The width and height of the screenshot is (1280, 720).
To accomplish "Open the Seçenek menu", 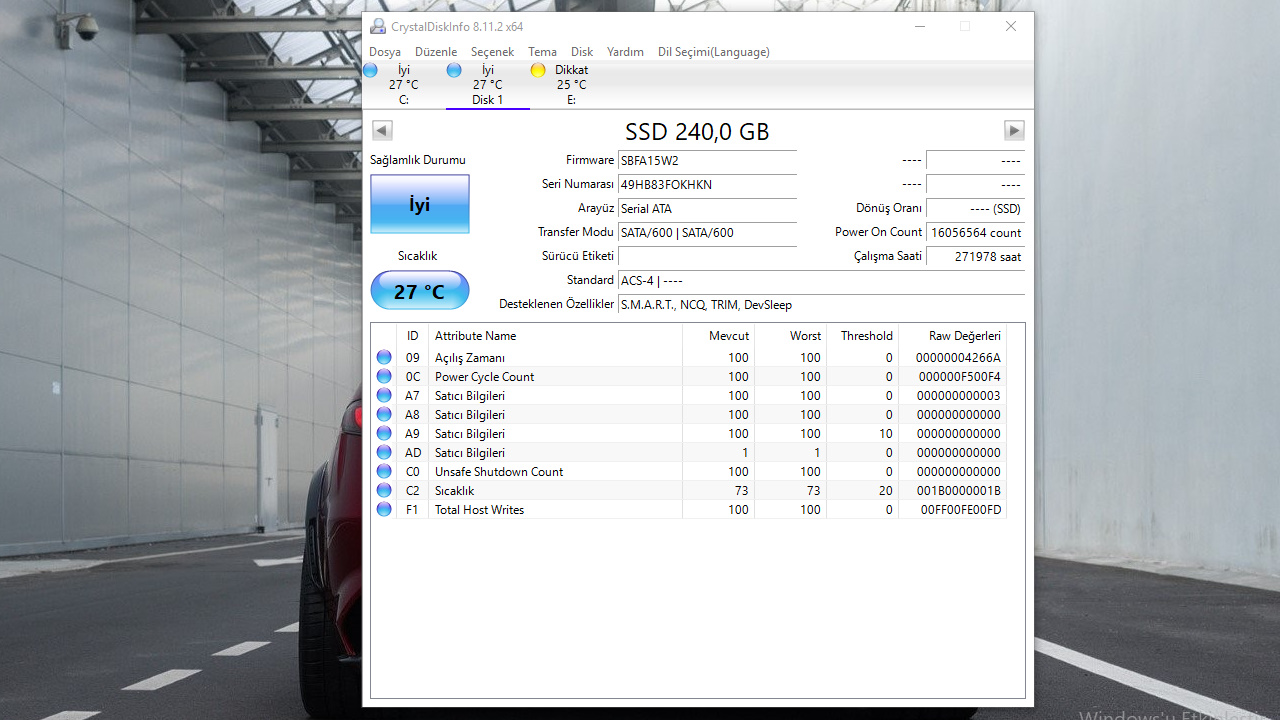I will click(492, 52).
